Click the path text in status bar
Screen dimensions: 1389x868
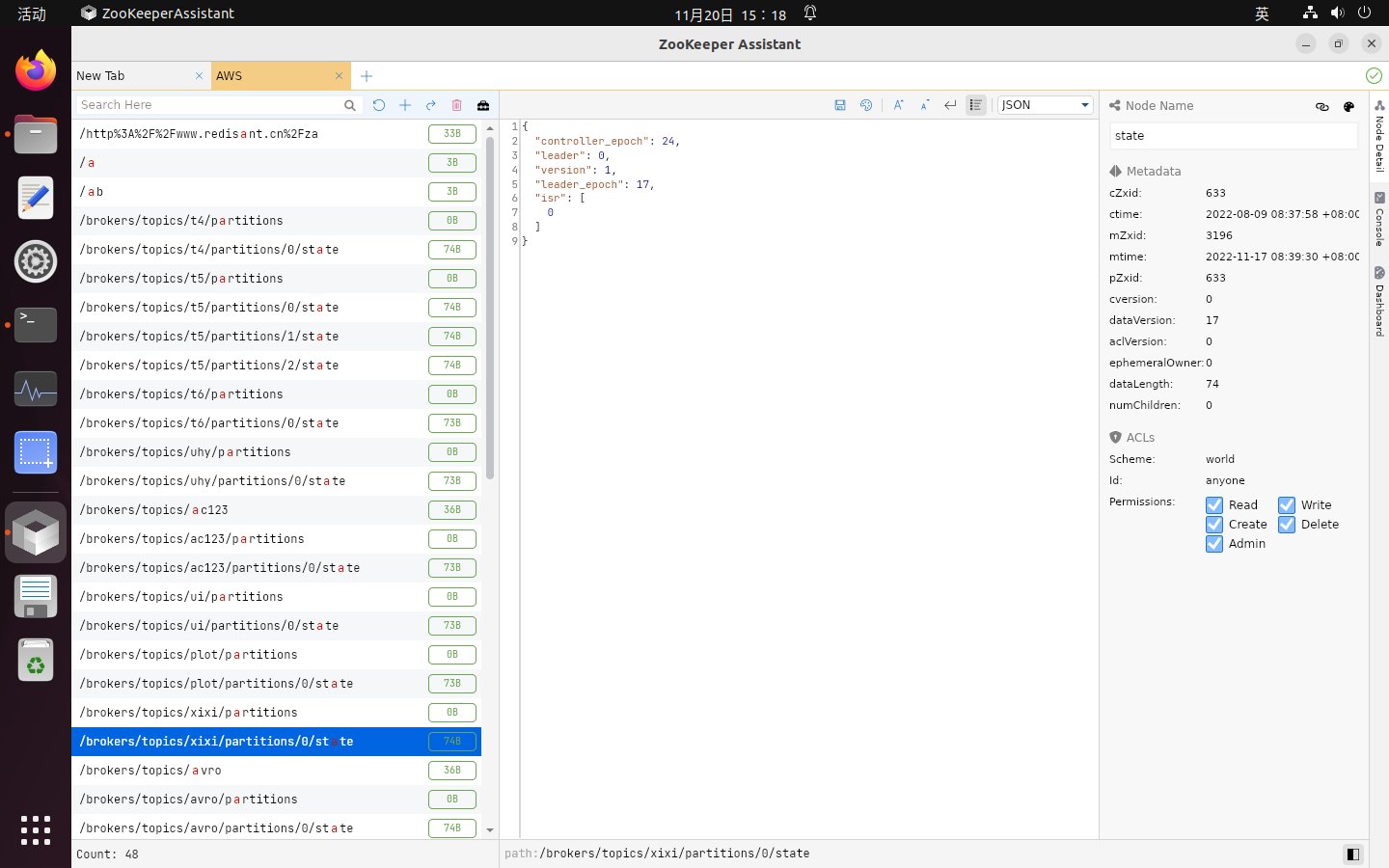(657, 854)
